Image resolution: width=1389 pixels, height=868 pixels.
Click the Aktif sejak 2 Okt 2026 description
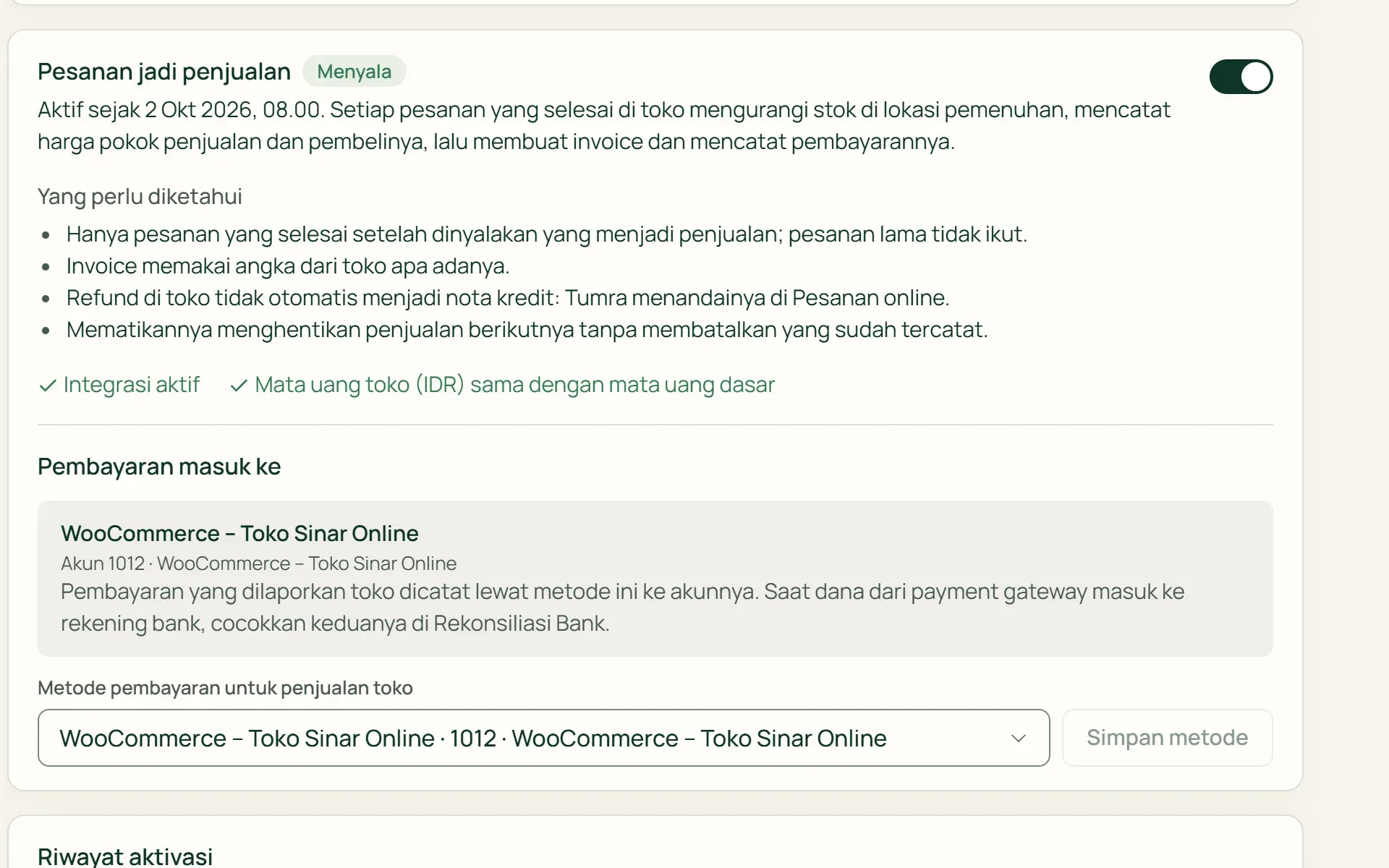(604, 125)
